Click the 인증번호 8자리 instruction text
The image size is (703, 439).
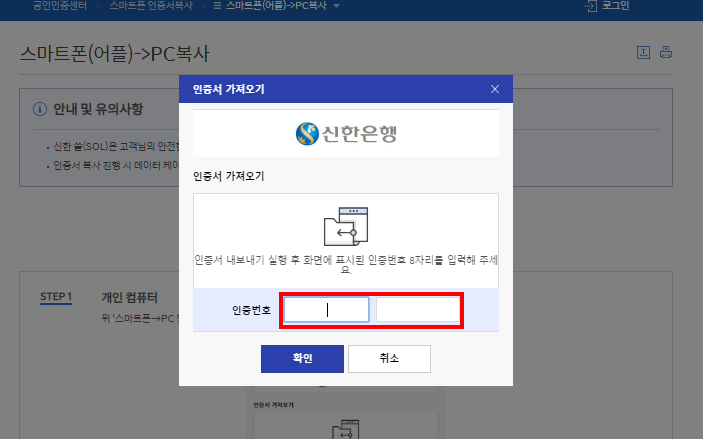(x=346, y=265)
